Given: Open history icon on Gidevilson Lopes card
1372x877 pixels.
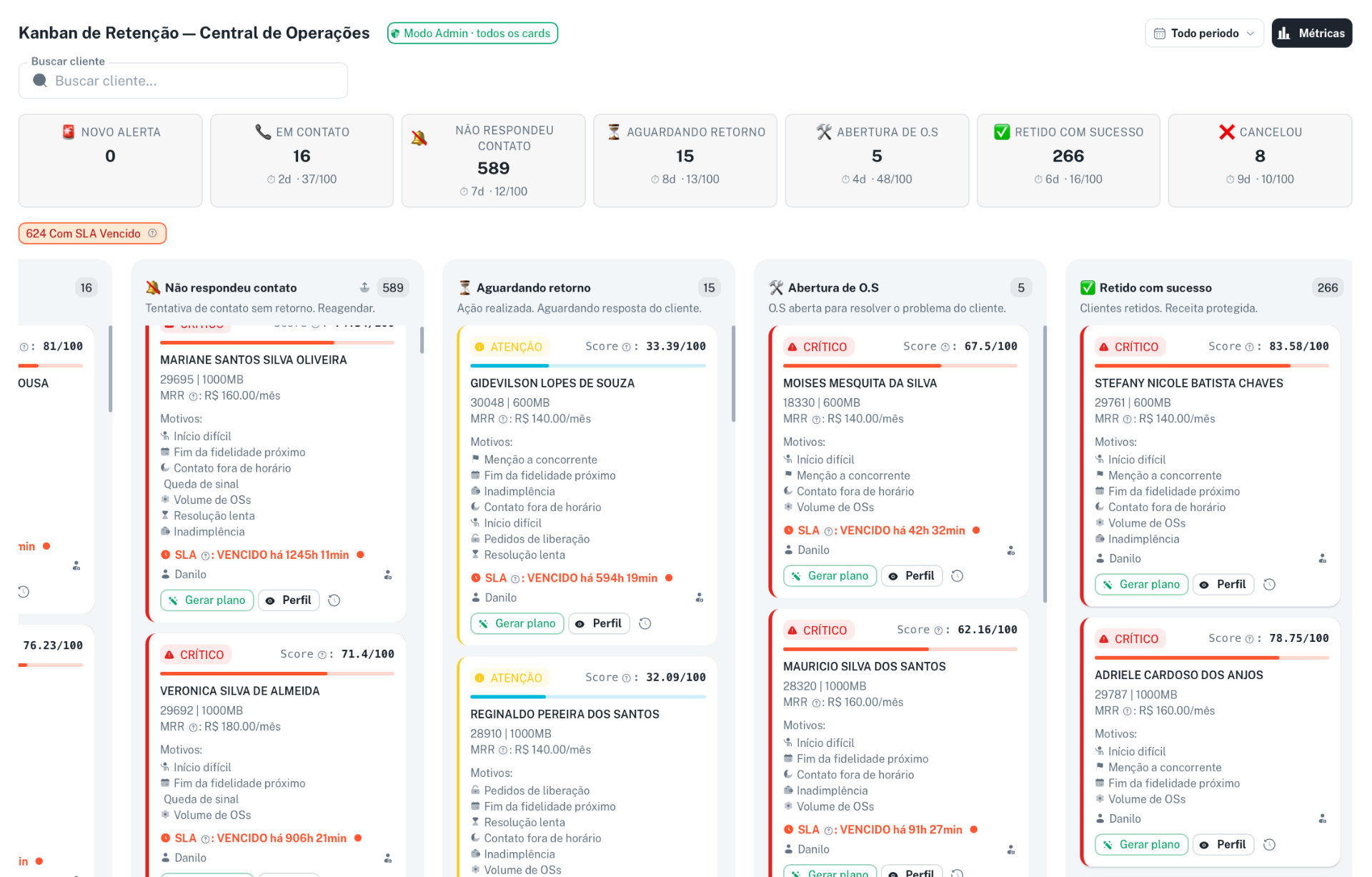Looking at the screenshot, I should click(x=645, y=623).
